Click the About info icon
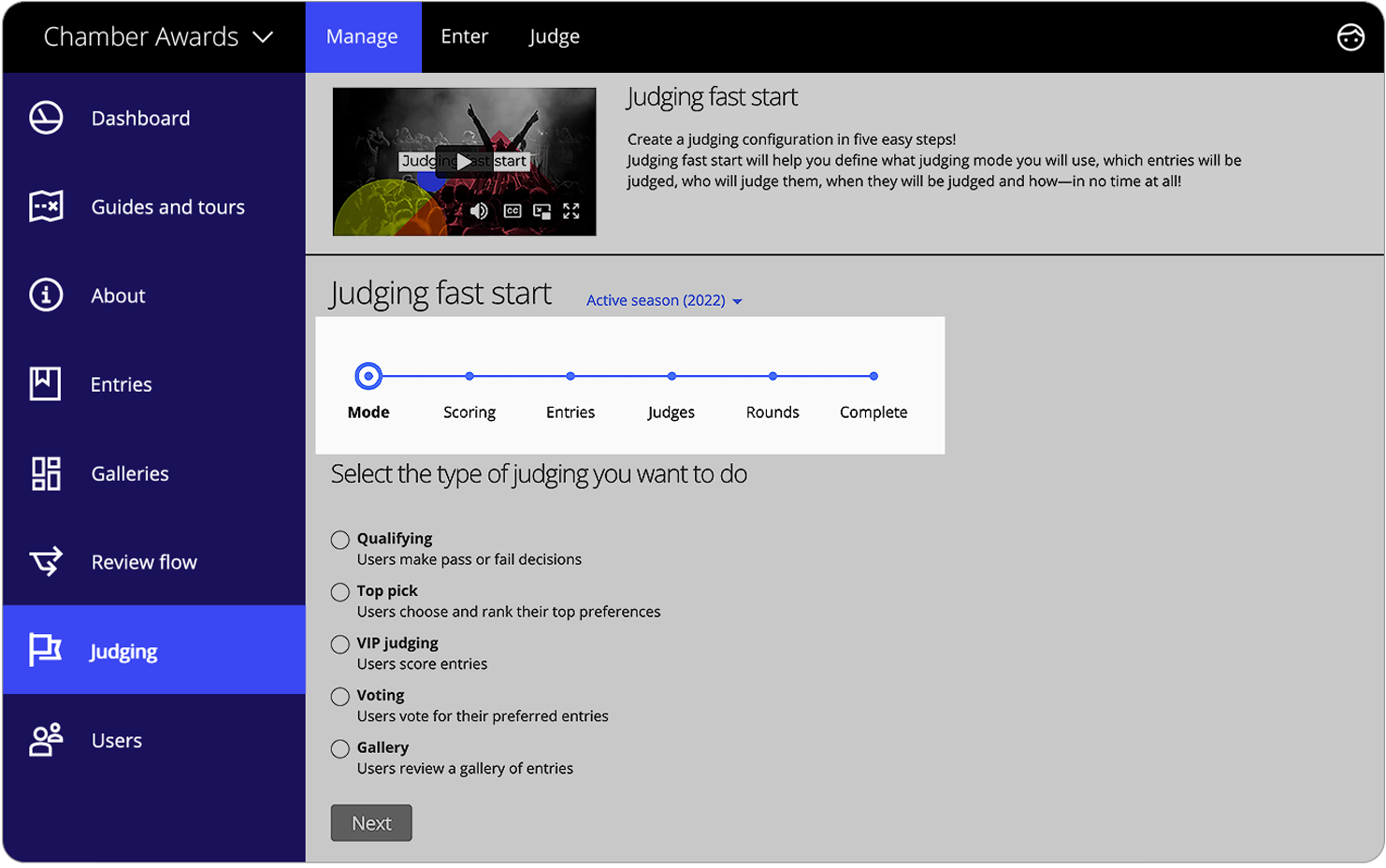Image resolution: width=1386 pixels, height=868 pixels. [x=45, y=296]
